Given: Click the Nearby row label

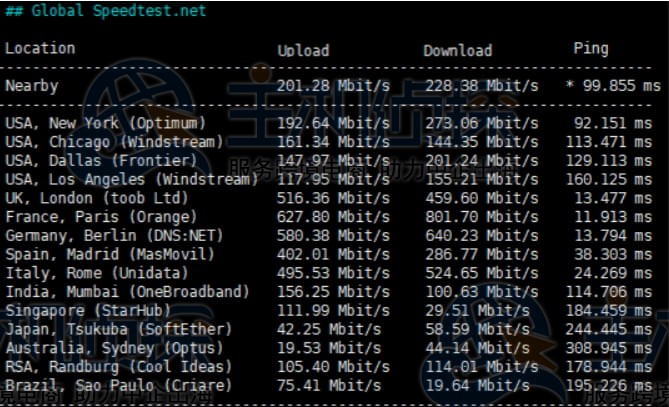Looking at the screenshot, I should click(x=32, y=87).
